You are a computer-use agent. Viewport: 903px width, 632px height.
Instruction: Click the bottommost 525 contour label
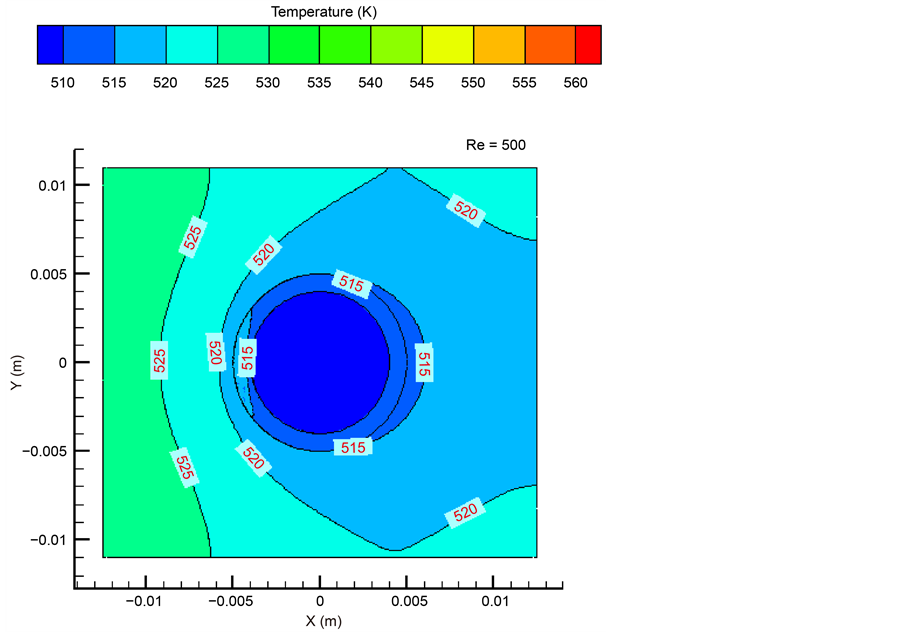tap(184, 468)
